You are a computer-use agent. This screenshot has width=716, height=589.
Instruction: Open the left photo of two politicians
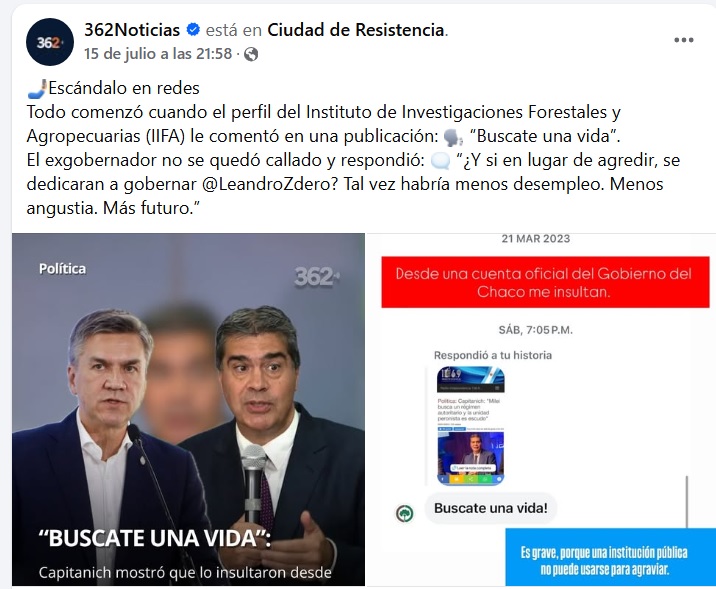click(x=188, y=410)
